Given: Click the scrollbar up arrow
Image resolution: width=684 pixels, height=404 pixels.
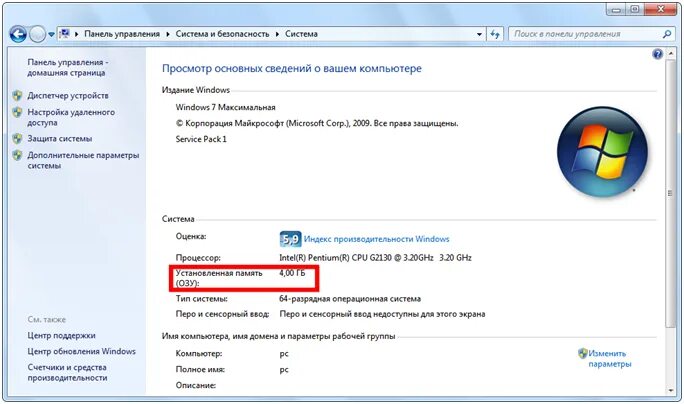Looking at the screenshot, I should (670, 54).
